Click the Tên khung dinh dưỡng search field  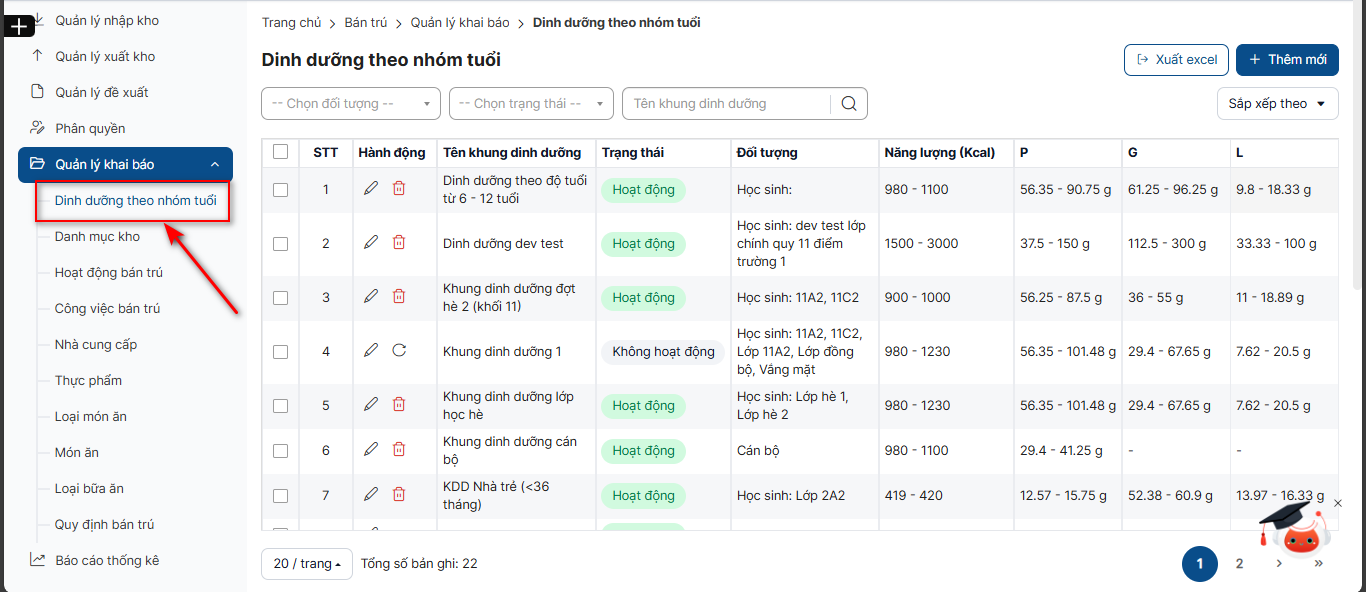pos(728,104)
